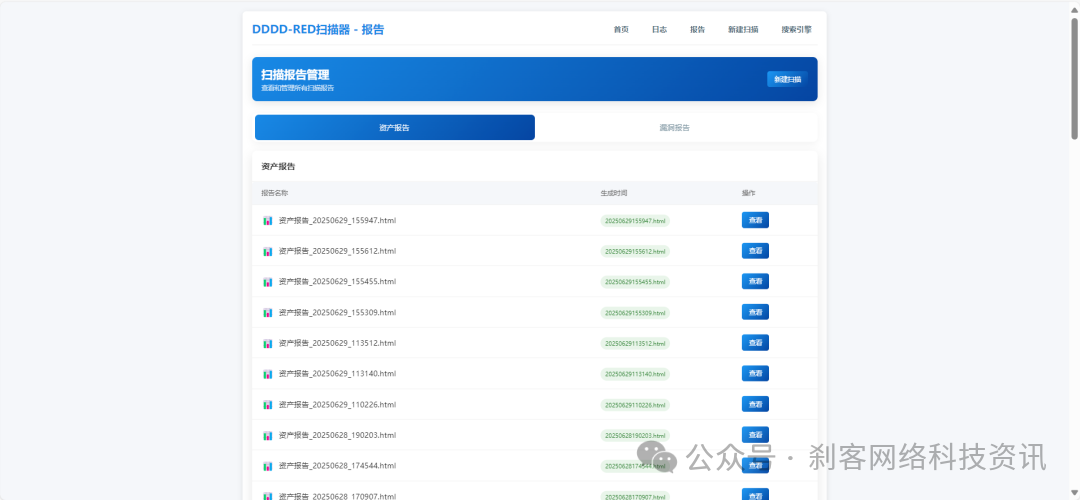Click 查看 for 资产报告_20250629_155612.html
1080x500 pixels.
[x=755, y=251]
